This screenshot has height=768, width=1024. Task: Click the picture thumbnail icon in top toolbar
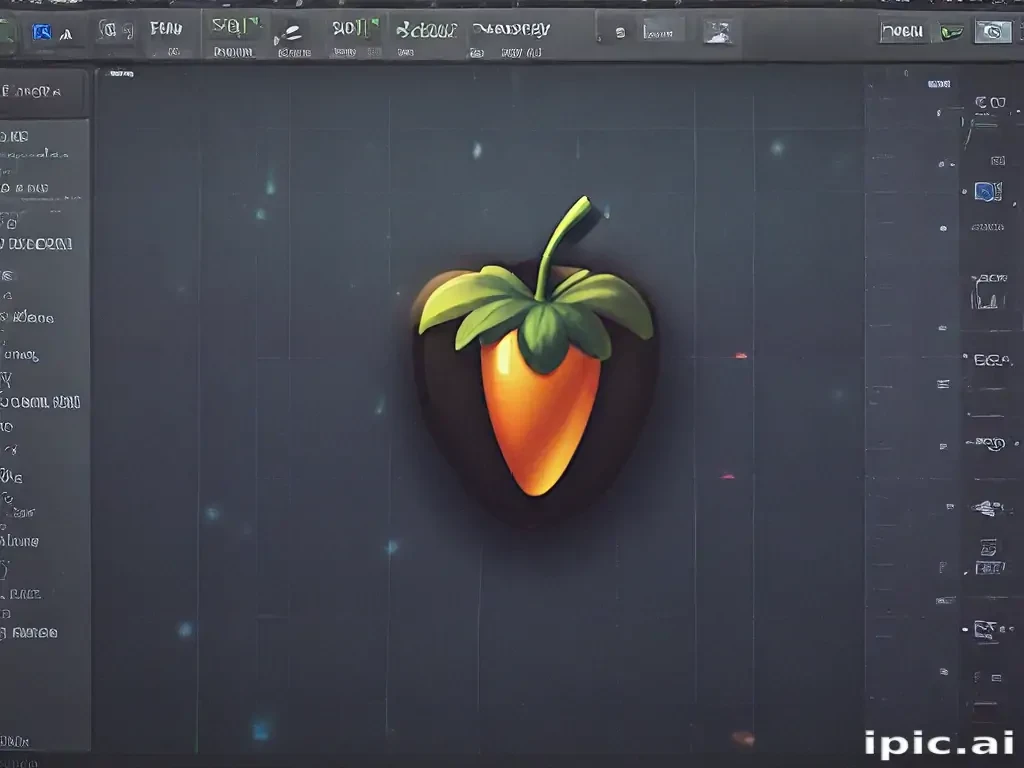(718, 31)
